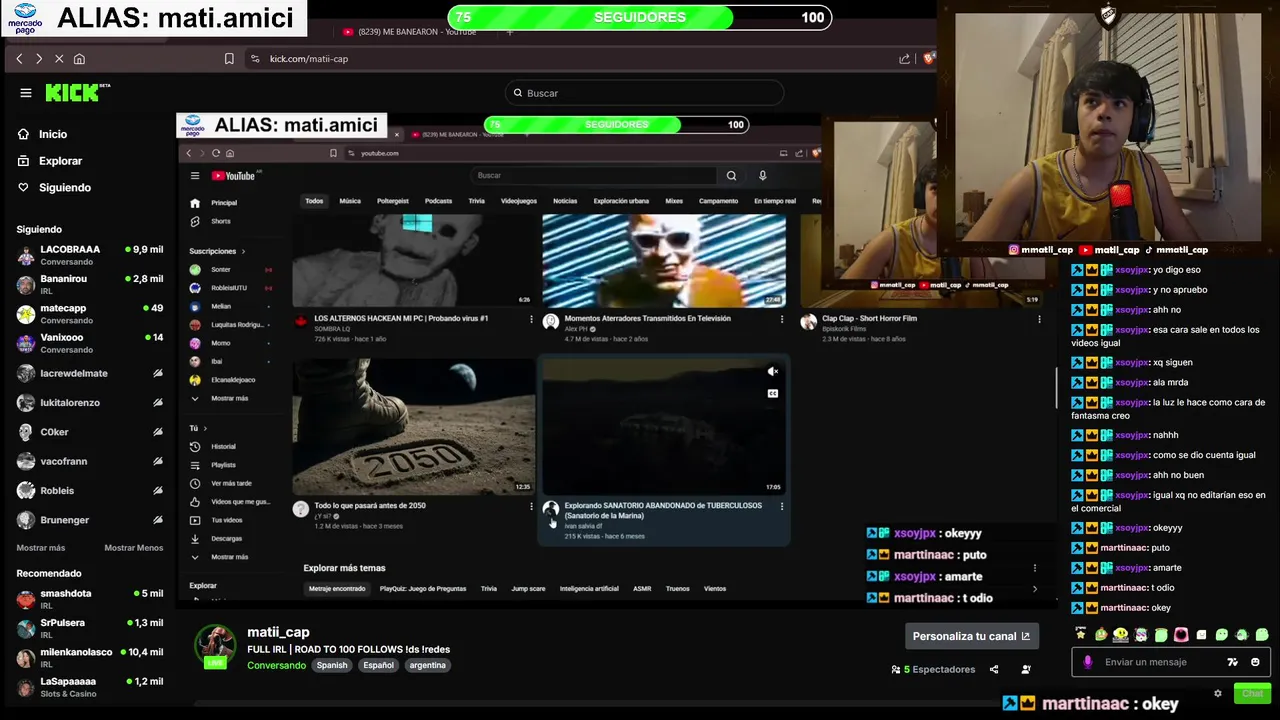The image size is (1280, 720).
Task: Go back in the browser
Action: pos(19,59)
